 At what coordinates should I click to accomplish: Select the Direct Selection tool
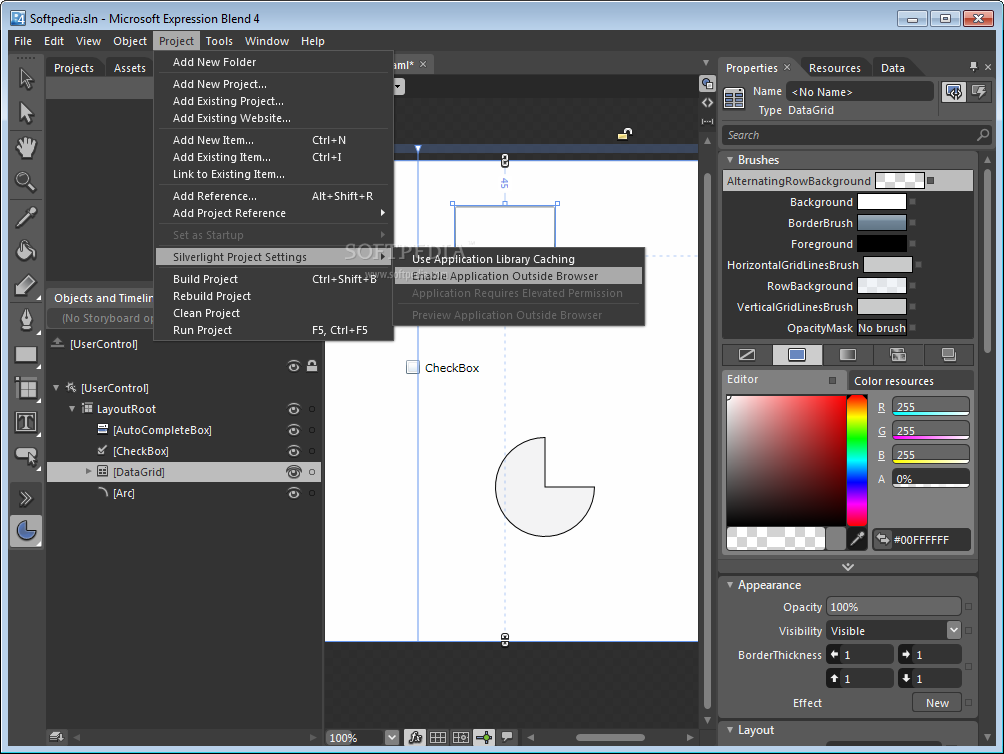[26, 113]
